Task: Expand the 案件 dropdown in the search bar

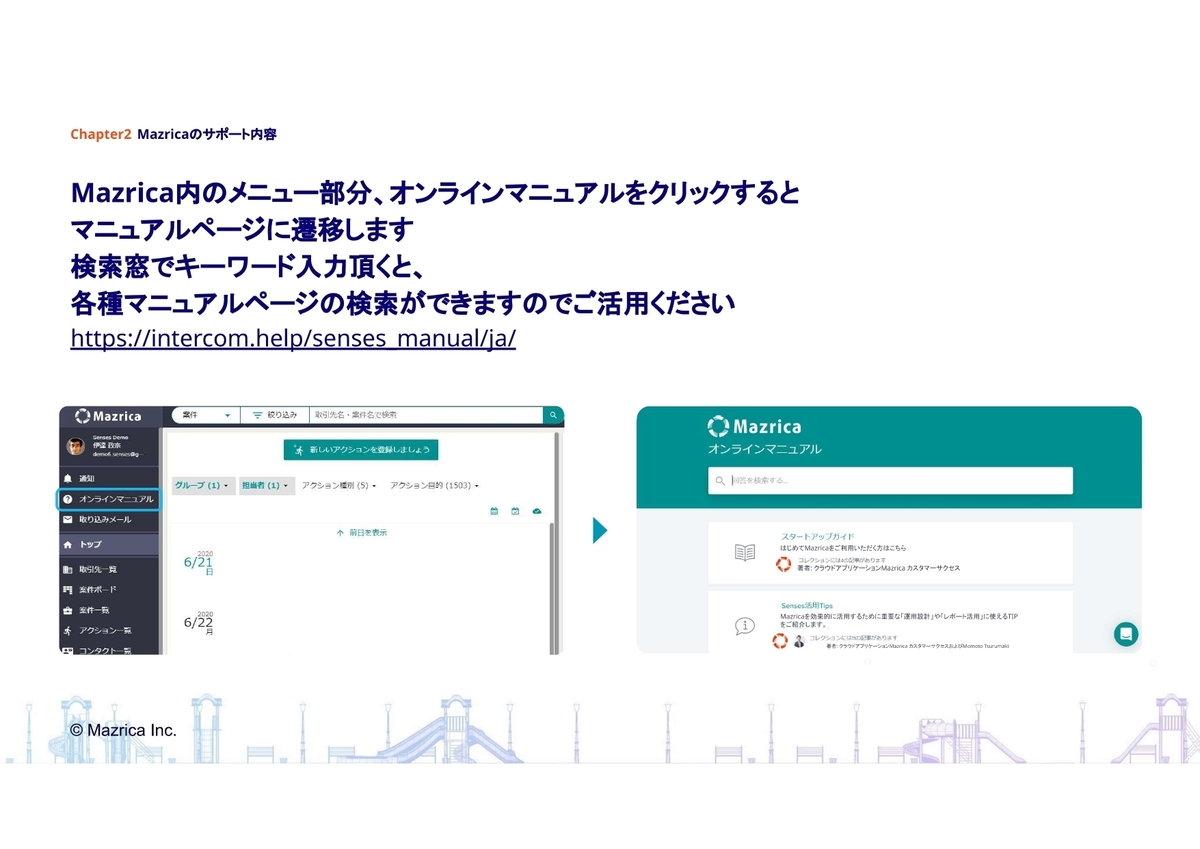Action: [x=205, y=415]
